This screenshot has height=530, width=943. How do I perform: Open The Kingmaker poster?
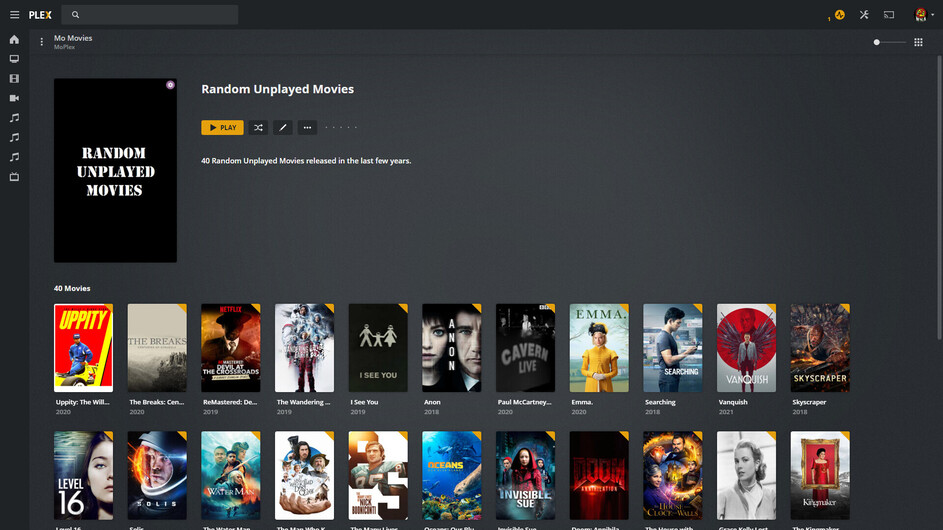(820, 475)
